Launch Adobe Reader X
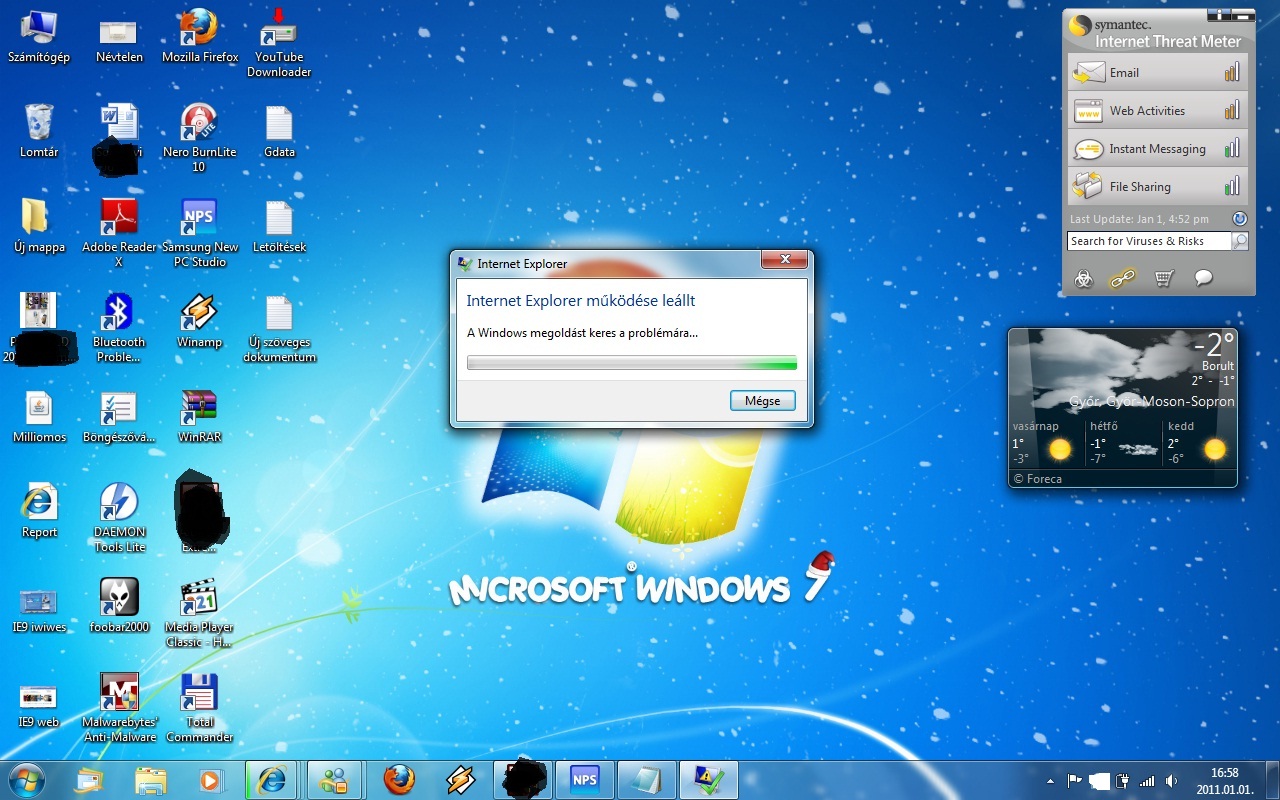 (119, 234)
